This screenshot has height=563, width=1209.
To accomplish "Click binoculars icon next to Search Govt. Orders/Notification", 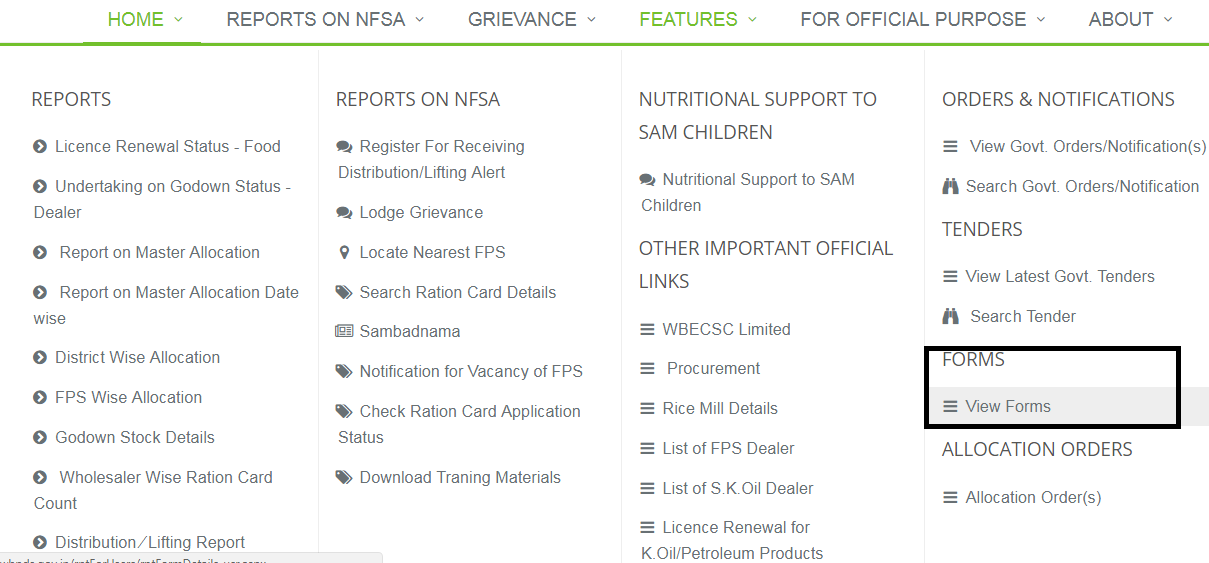I will (x=951, y=187).
